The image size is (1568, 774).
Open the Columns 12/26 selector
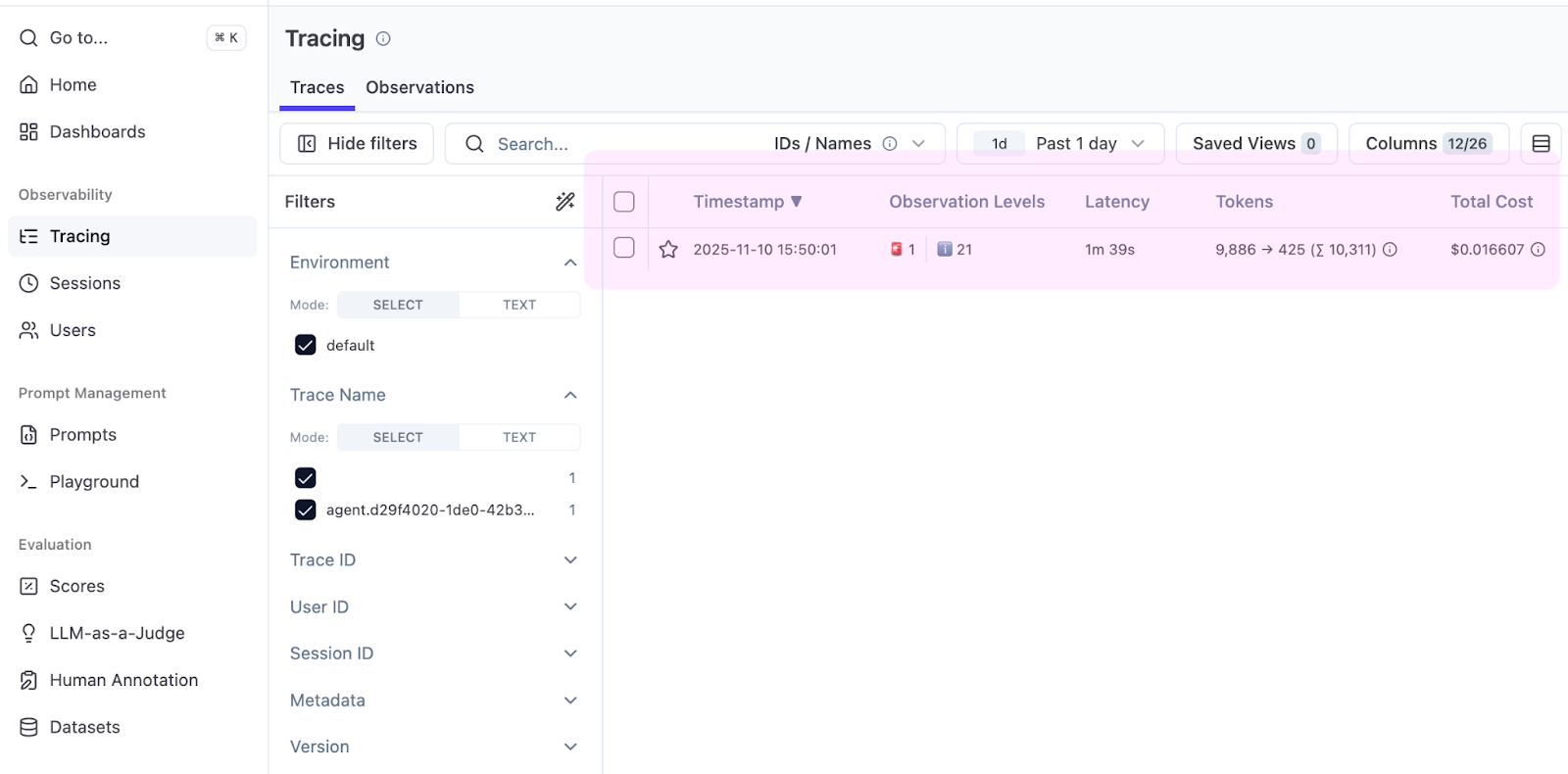[1428, 144]
